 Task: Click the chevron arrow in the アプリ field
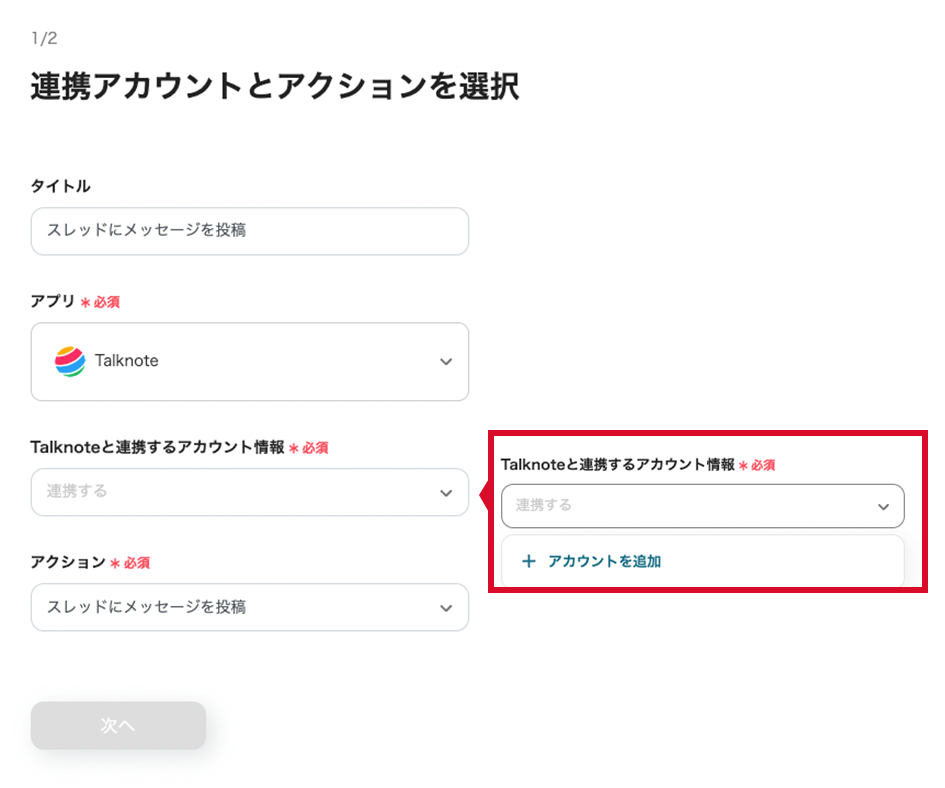pos(446,362)
